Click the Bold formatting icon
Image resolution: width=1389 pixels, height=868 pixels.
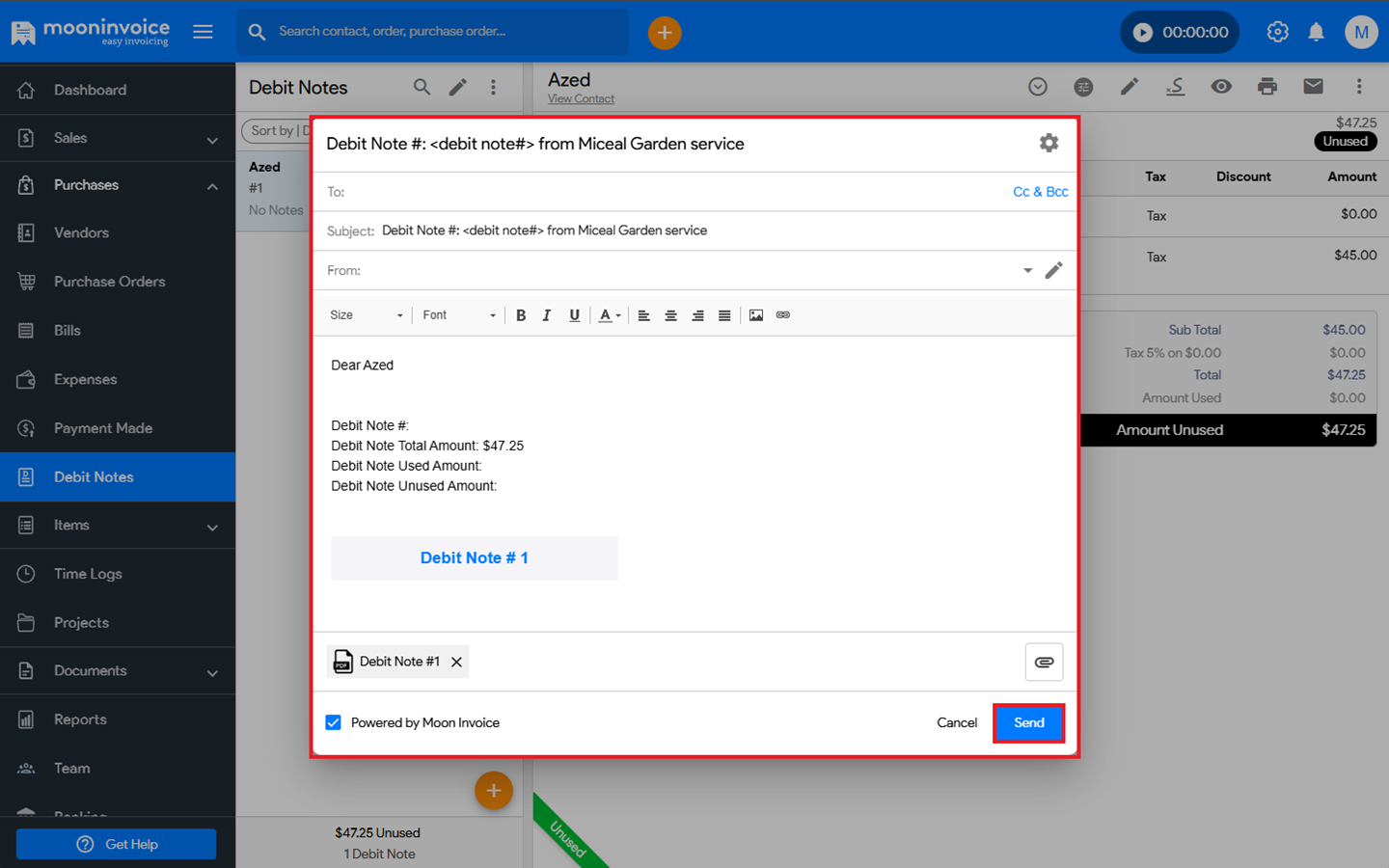[x=521, y=315]
